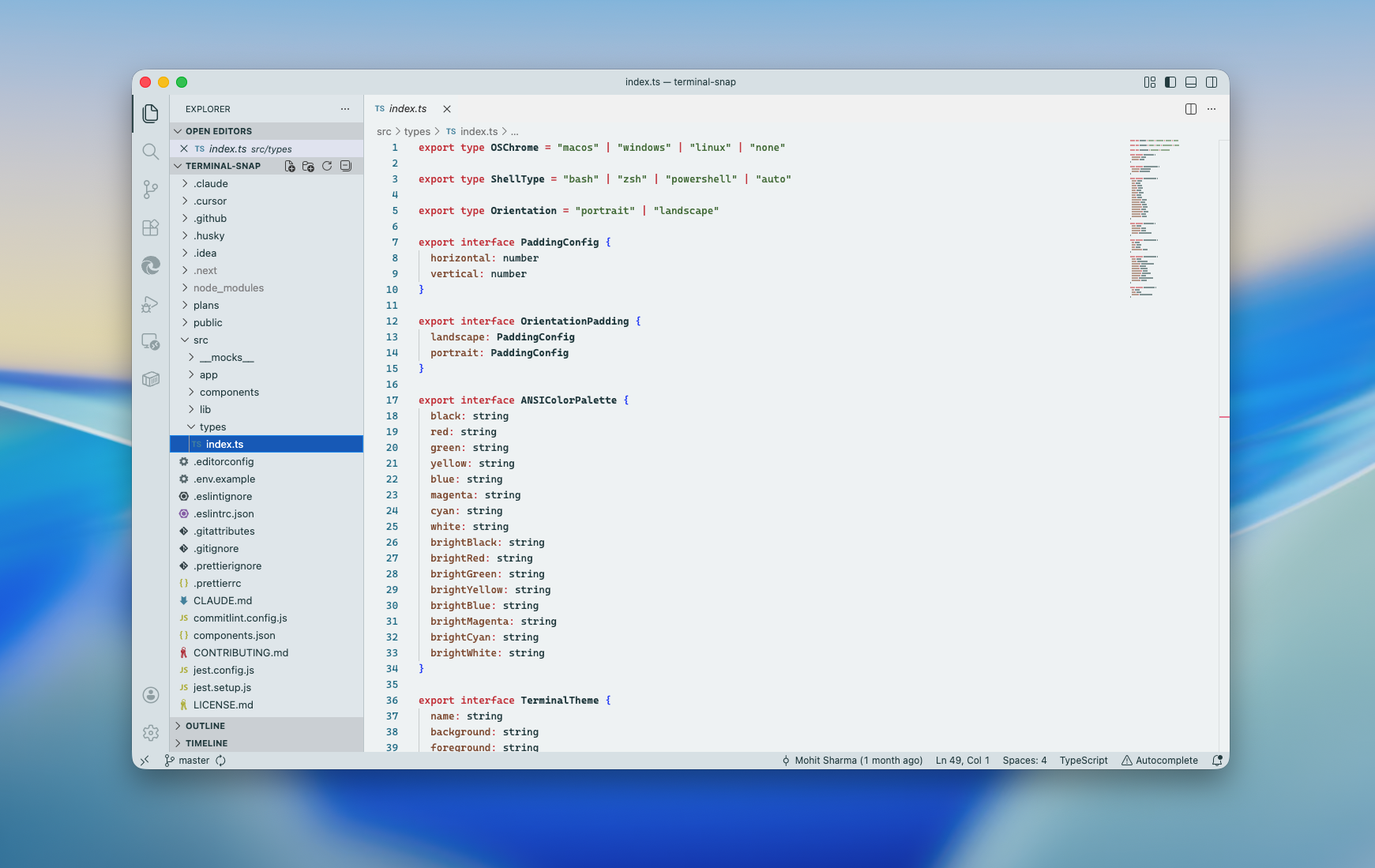The image size is (1375, 868).
Task: Open the Manage gear icon
Action: (150, 733)
